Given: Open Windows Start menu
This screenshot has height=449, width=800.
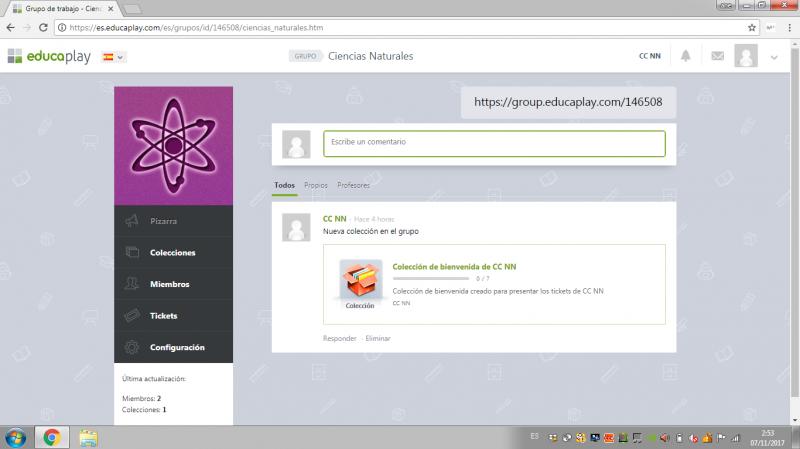Looking at the screenshot, I should [15, 438].
